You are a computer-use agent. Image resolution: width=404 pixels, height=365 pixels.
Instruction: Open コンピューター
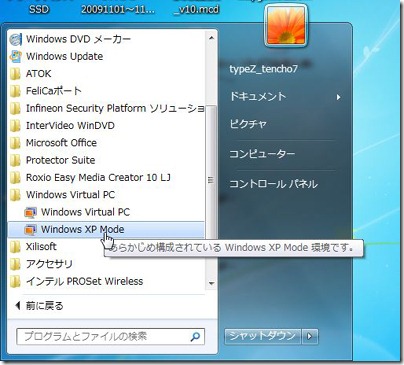[x=262, y=154]
